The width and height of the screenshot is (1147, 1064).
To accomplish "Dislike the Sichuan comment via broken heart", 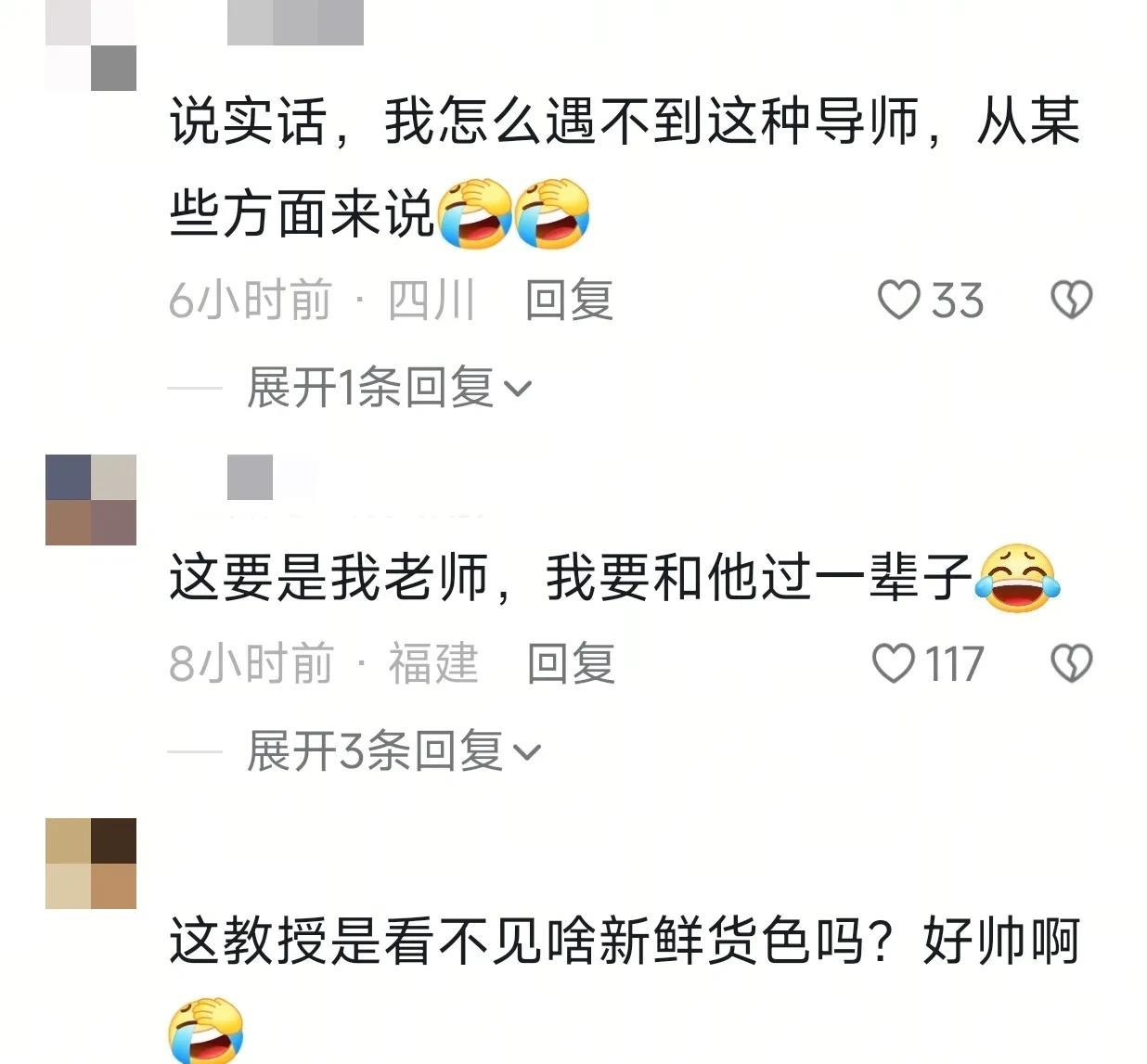I will 1071,301.
